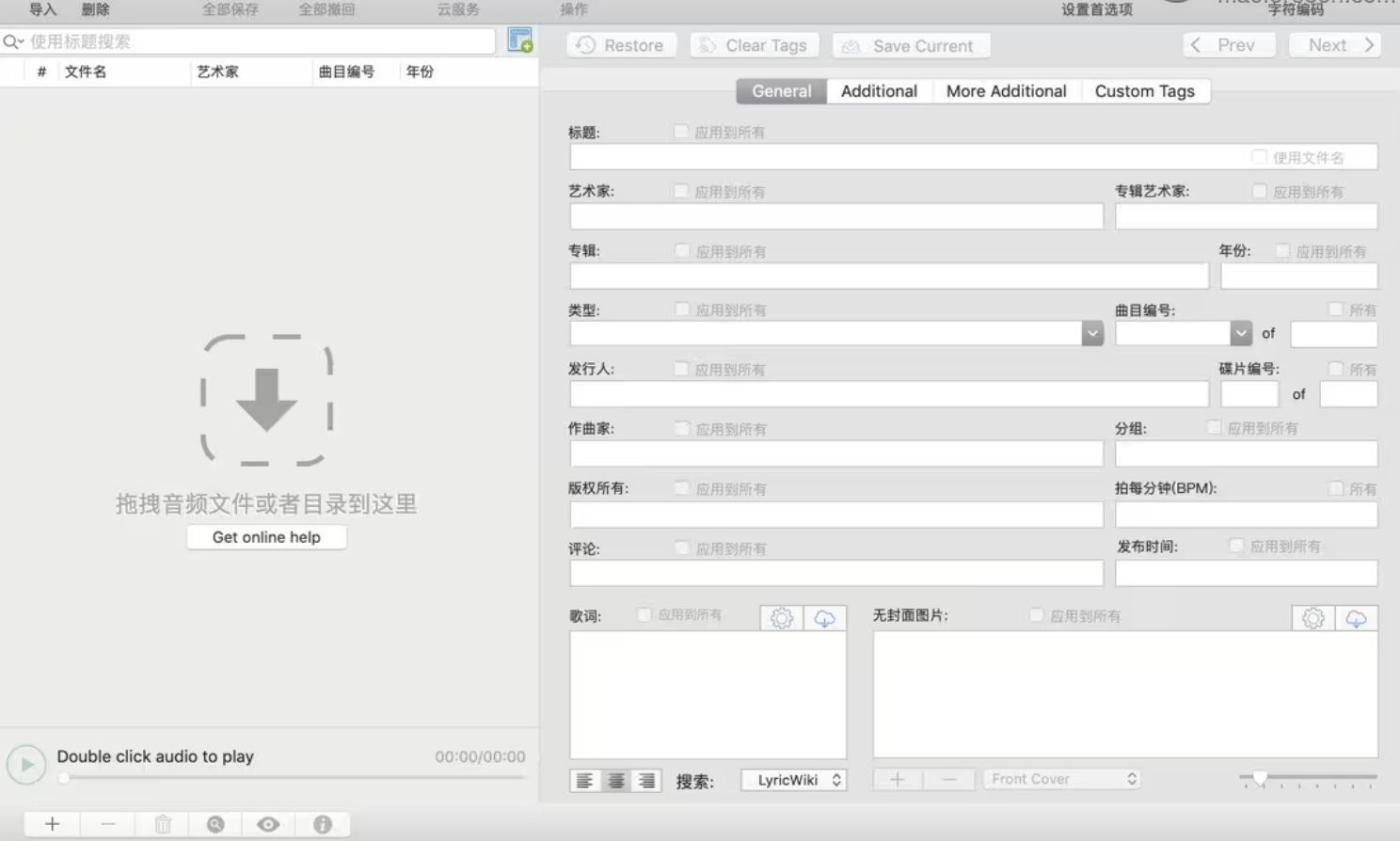Click the trash icon in bottom toolbar
Screen dimensions: 1400x841
pos(162,823)
